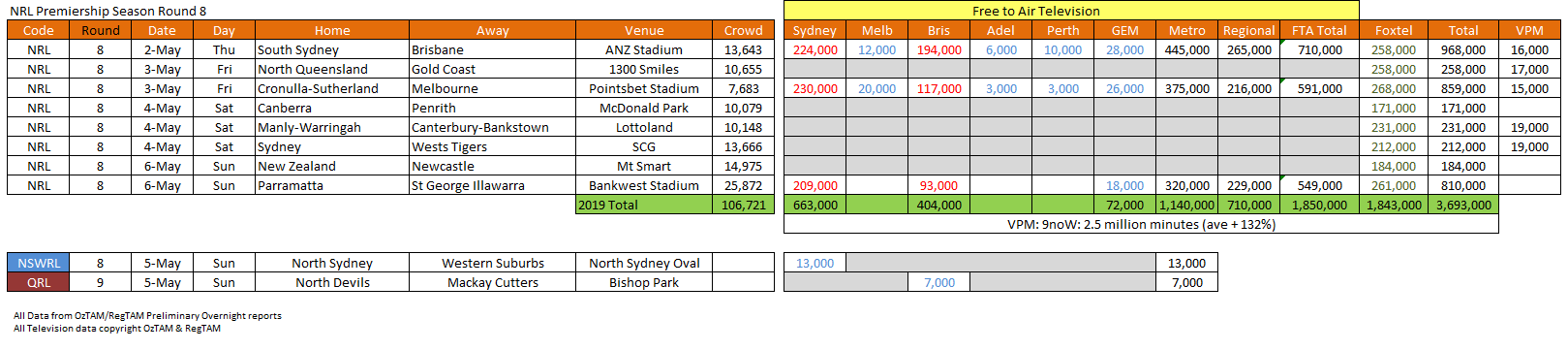Image resolution: width=1568 pixels, height=350 pixels.
Task: Click the 'Mt Smart' venue cell
Action: click(644, 166)
